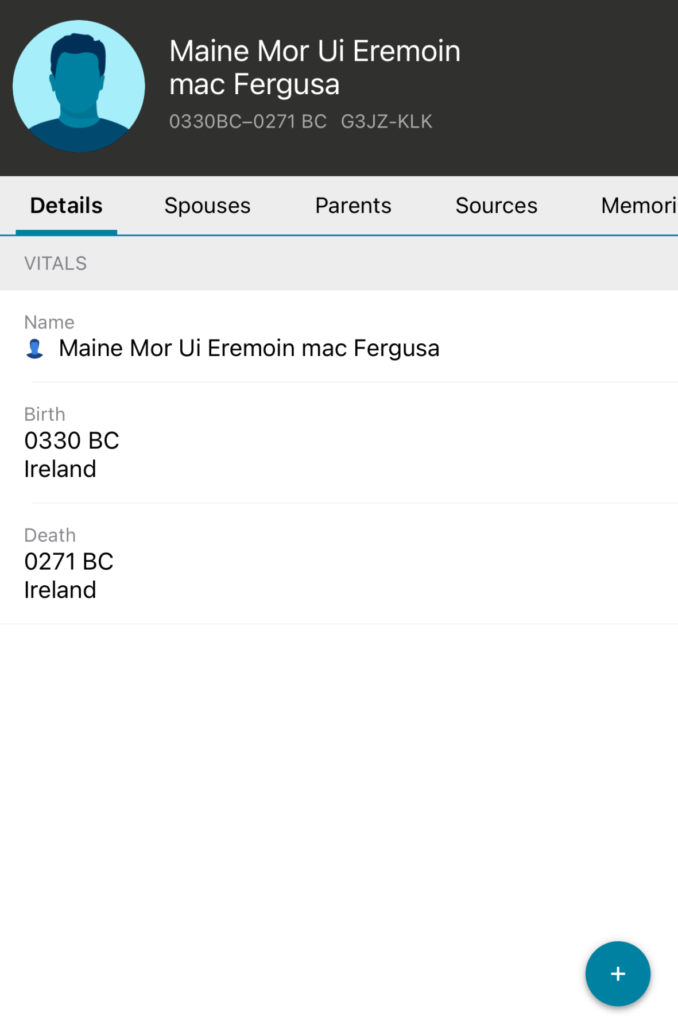Tap the blue plus add button
This screenshot has width=678, height=1024.
click(x=617, y=973)
